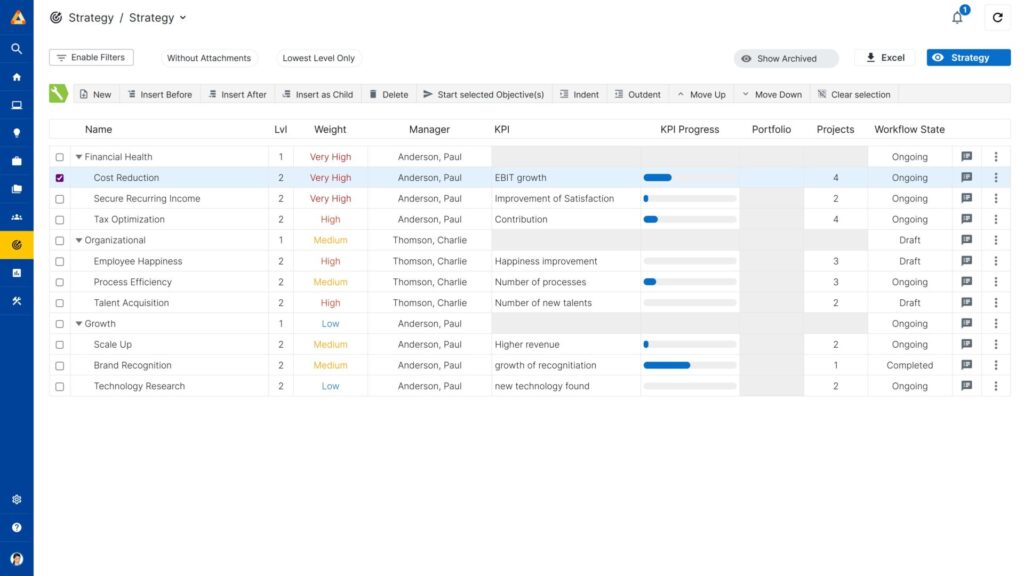Check the Process Efficiency checkbox
1024x576 pixels.
point(59,283)
